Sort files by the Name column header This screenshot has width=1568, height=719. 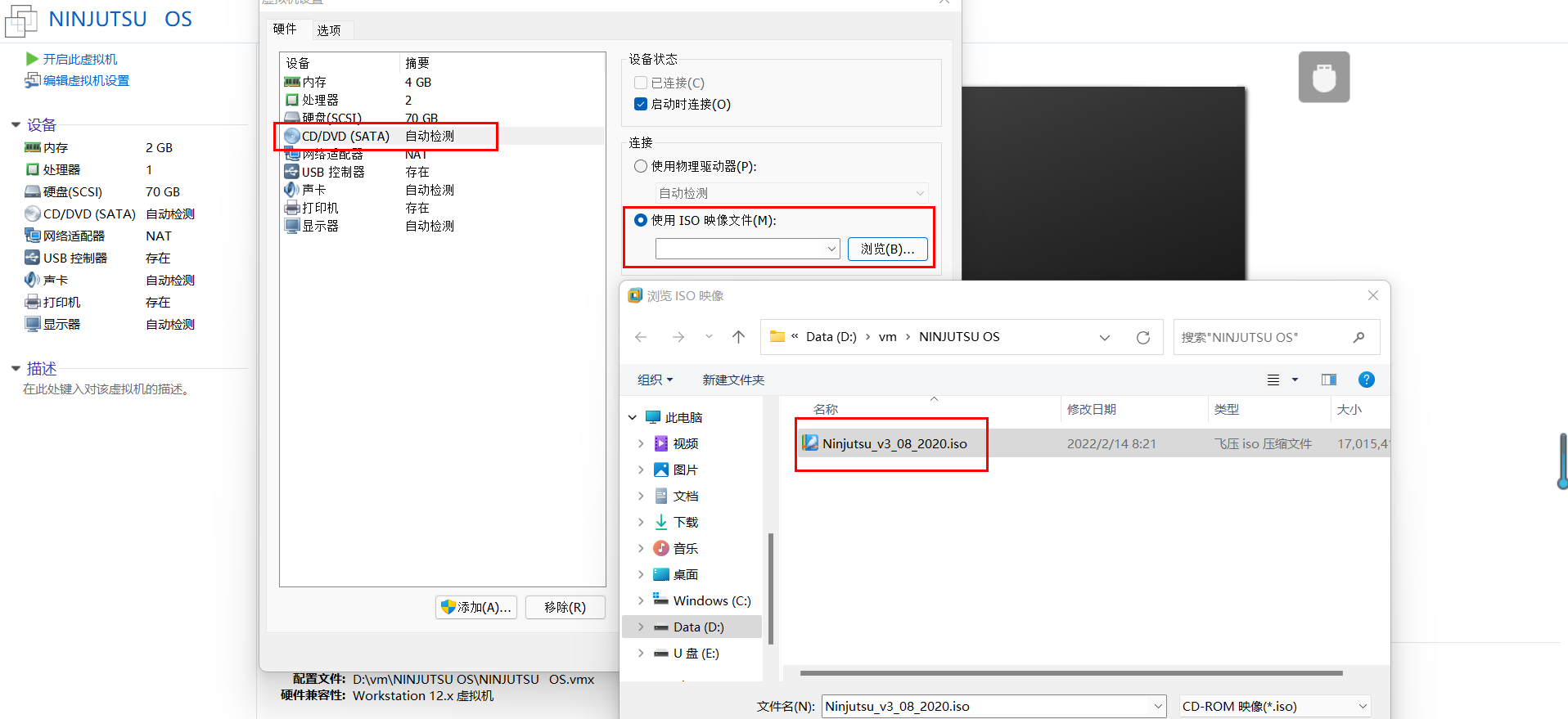[826, 409]
